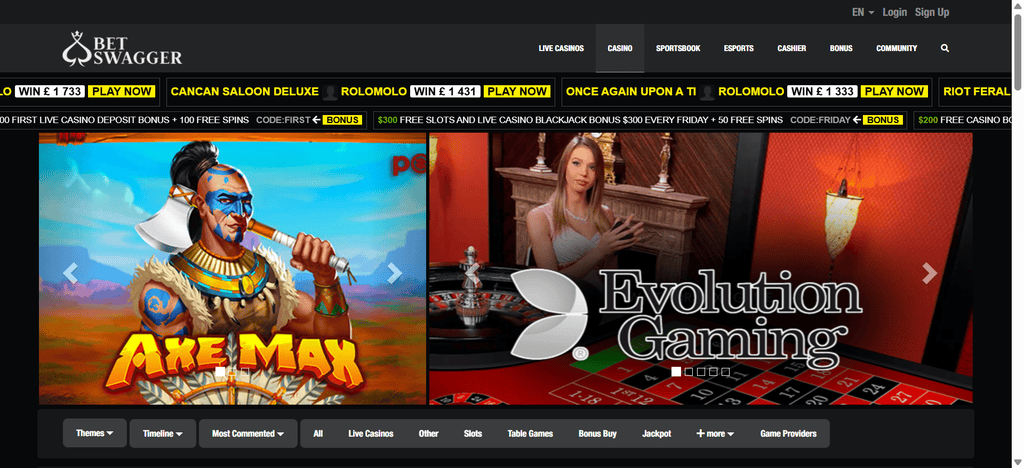Click the Bet Swagger logo

coord(122,48)
